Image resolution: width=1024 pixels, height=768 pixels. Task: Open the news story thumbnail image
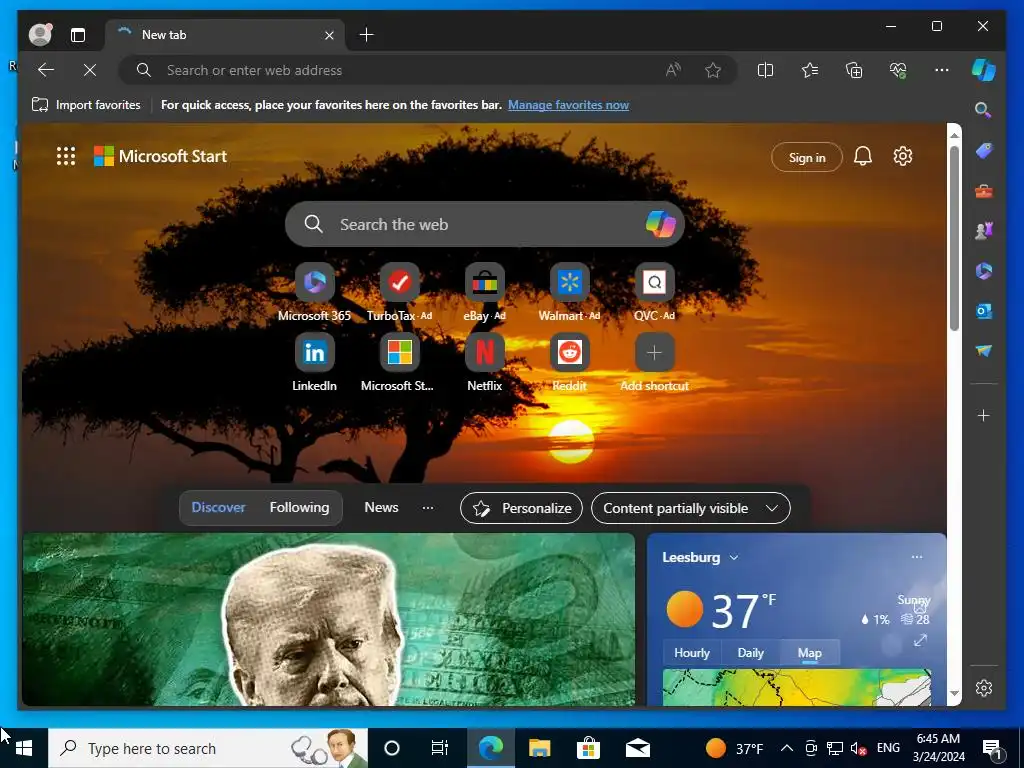pyautogui.click(x=328, y=619)
